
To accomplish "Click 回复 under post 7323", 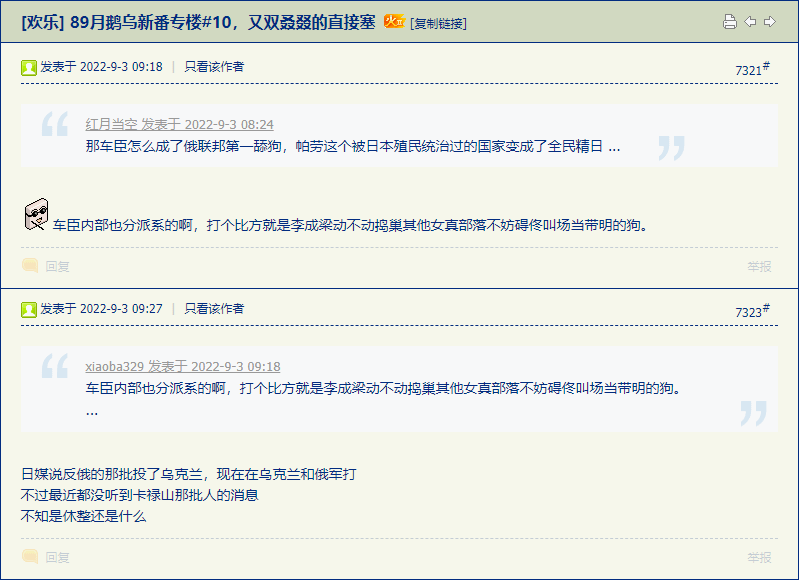I will [x=57, y=558].
